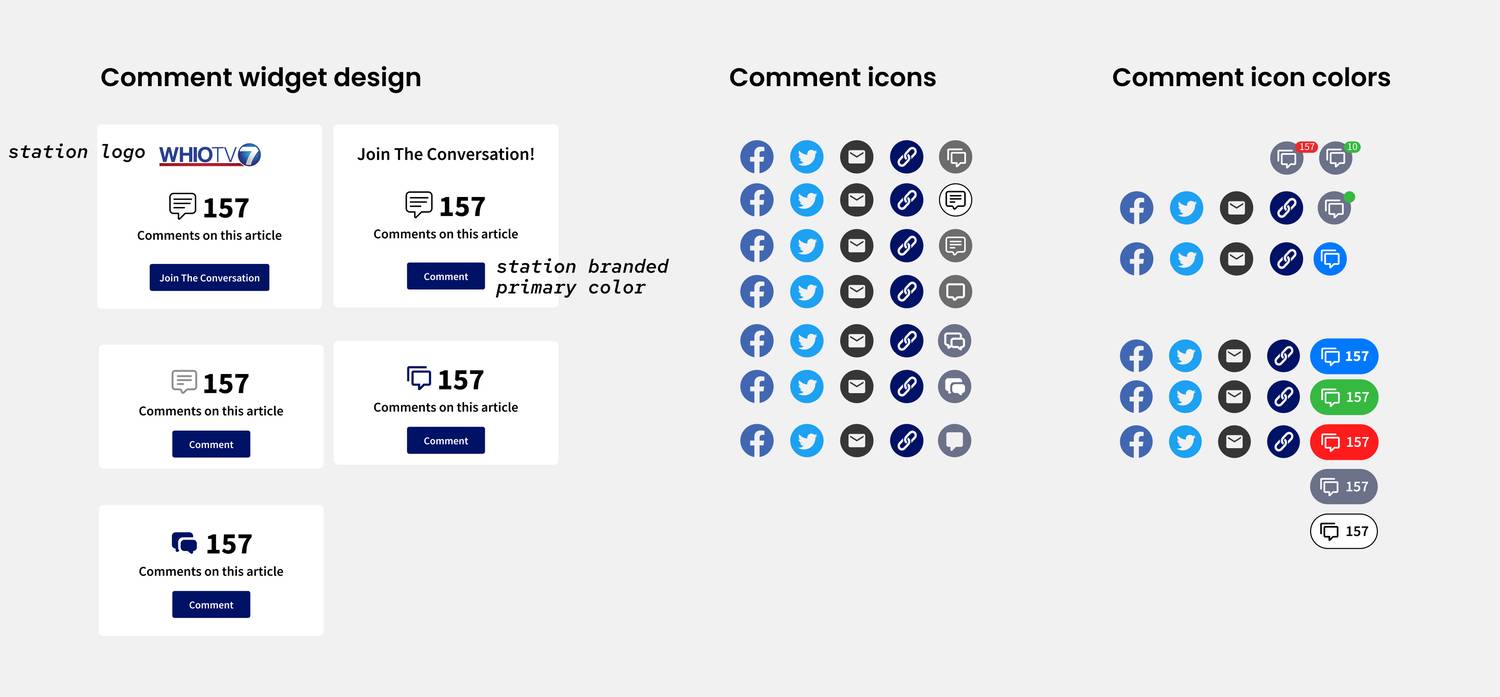
Task: Click the blue circular comment icon without count
Action: [1330, 259]
